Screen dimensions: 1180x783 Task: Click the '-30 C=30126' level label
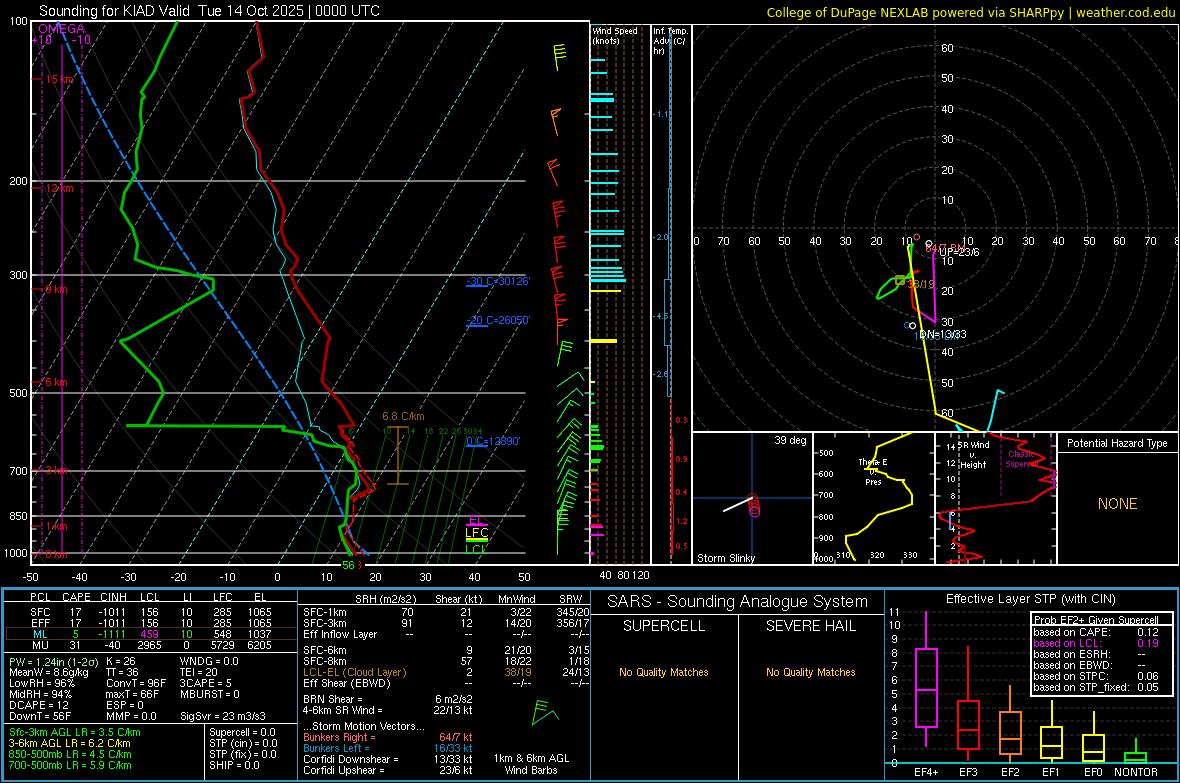pyautogui.click(x=498, y=281)
